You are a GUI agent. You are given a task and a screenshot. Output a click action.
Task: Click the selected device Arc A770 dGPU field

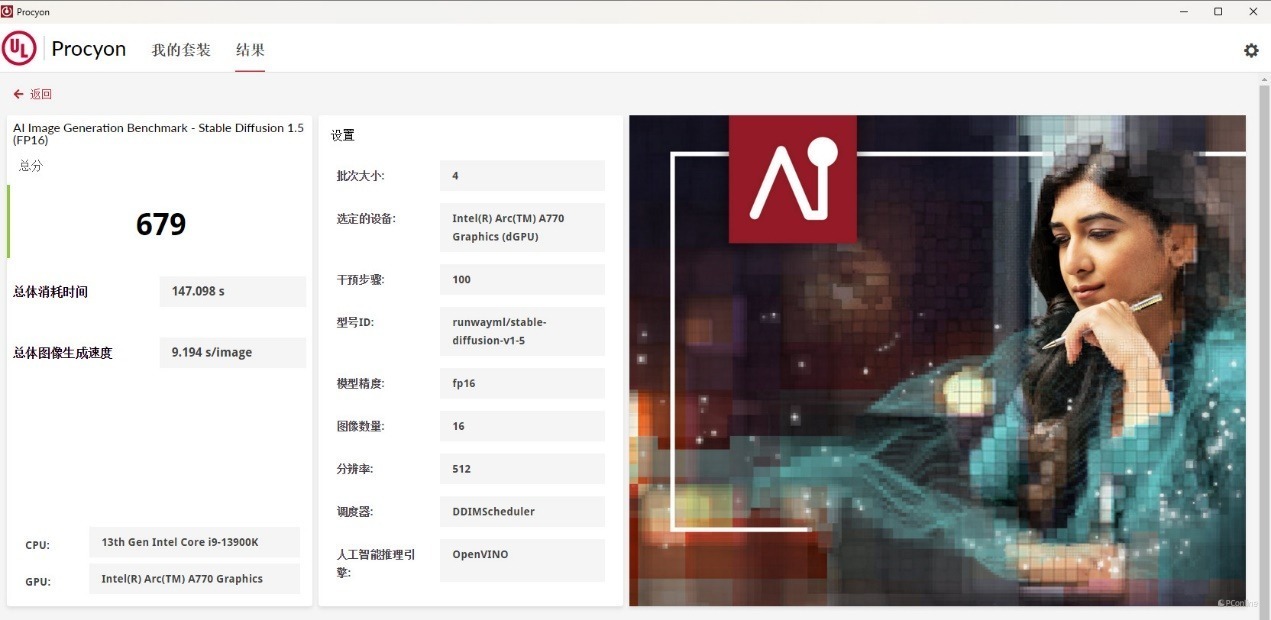522,228
